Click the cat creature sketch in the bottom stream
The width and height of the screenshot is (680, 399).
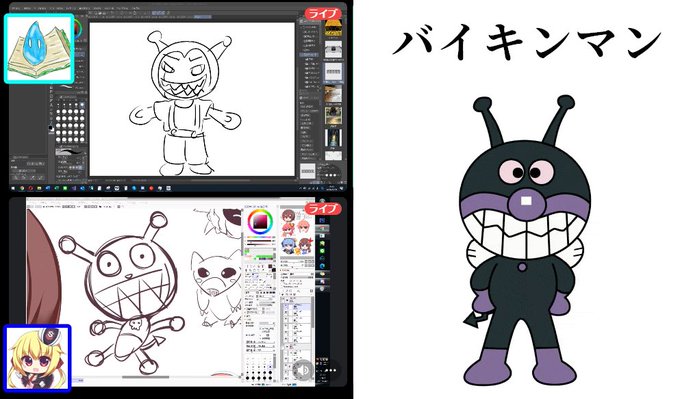tap(216, 288)
